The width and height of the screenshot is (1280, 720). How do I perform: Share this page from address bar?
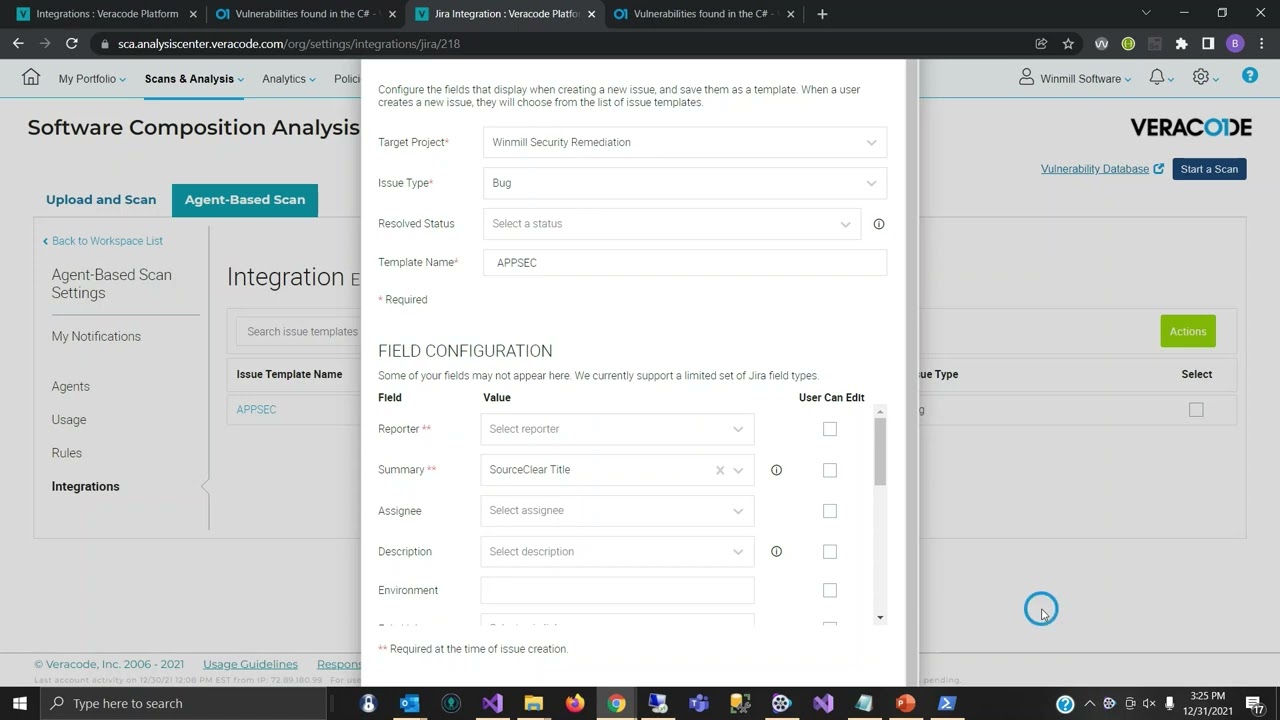[x=1041, y=44]
